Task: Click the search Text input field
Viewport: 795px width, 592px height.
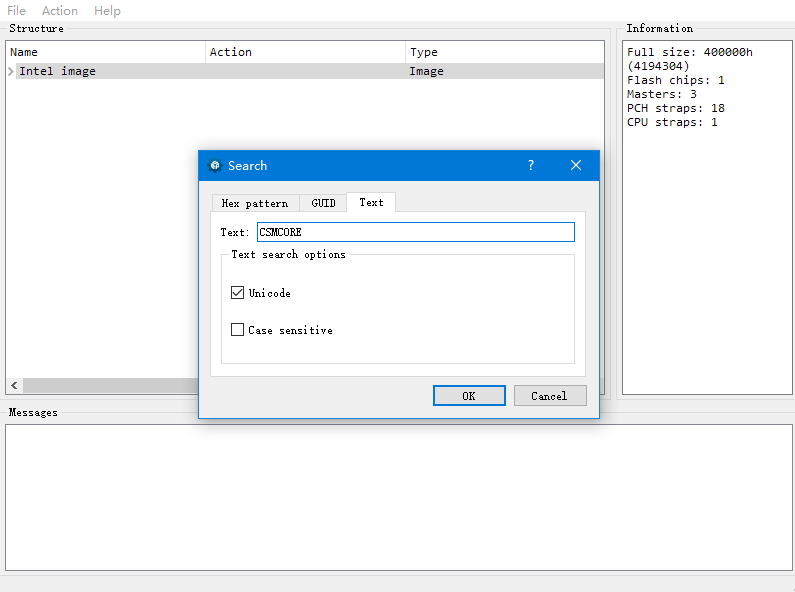Action: [415, 232]
